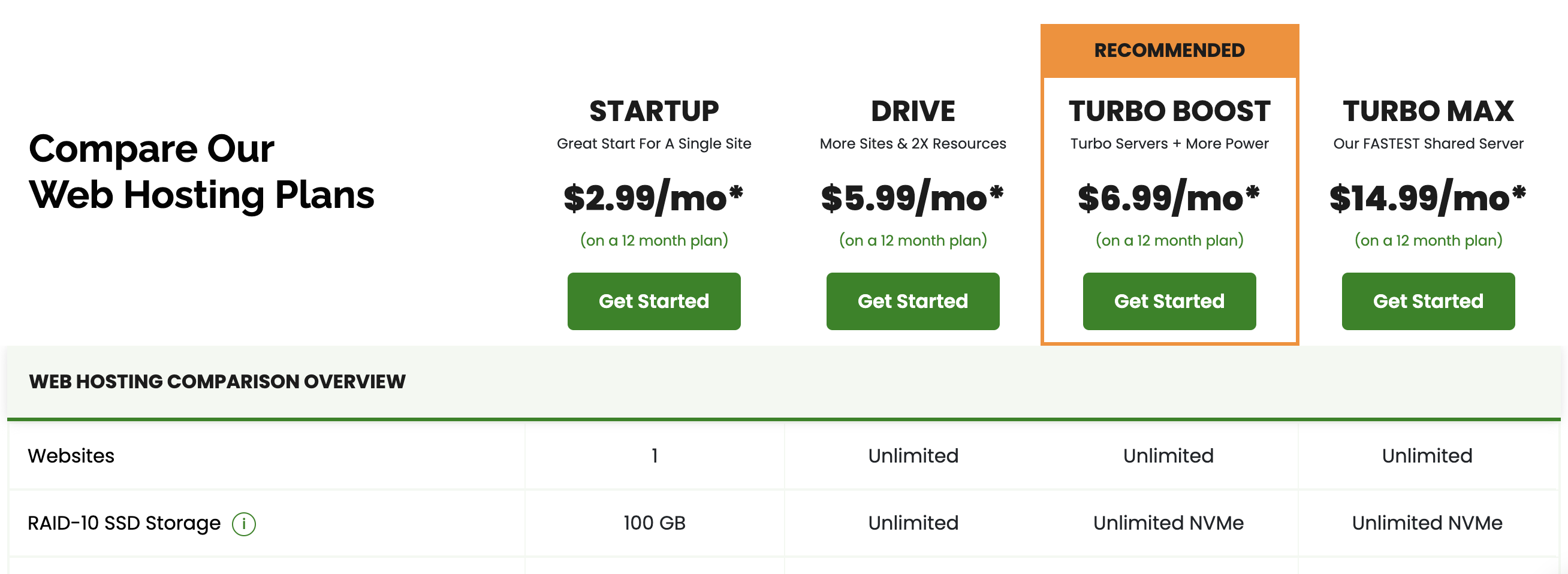This screenshot has width=1568, height=574.
Task: Click 12 month plan note under TURBO MAX
Action: pos(1427,240)
